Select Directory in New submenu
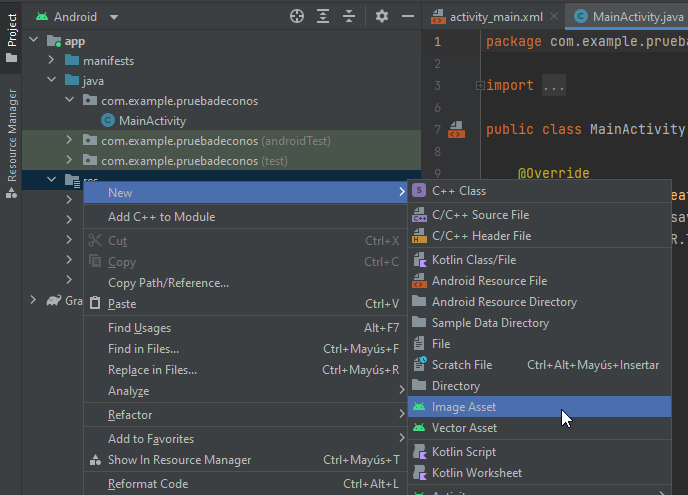The width and height of the screenshot is (688, 495). (x=540, y=386)
